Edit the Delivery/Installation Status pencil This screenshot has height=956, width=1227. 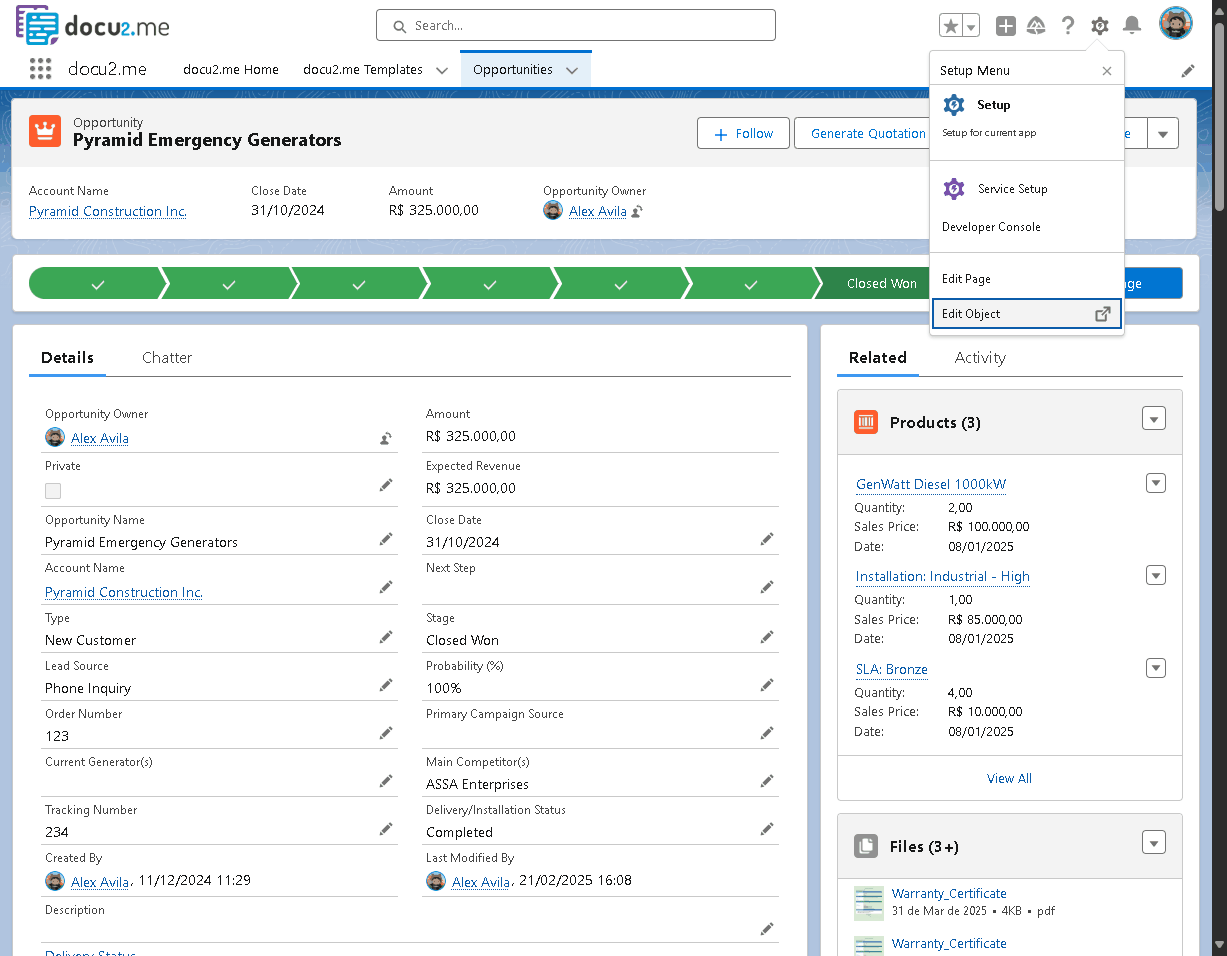coord(767,829)
